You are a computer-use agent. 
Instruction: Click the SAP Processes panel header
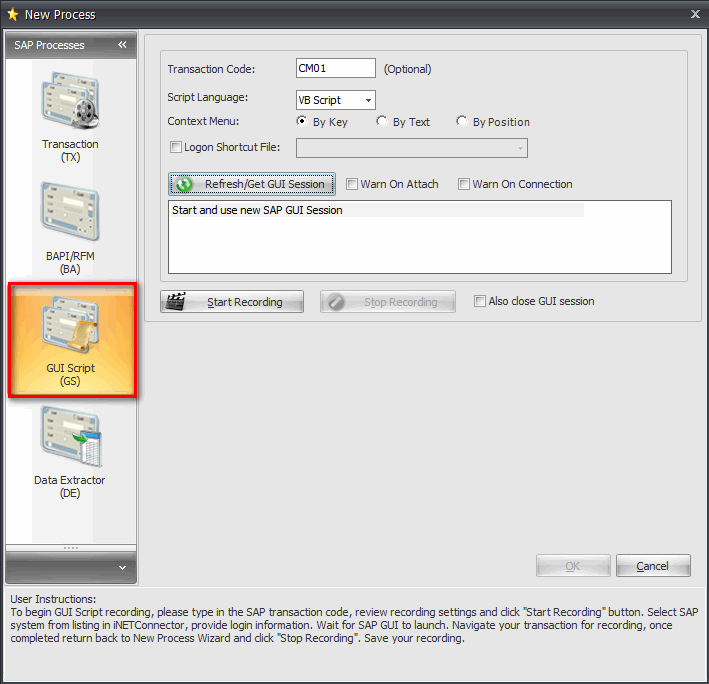71,45
